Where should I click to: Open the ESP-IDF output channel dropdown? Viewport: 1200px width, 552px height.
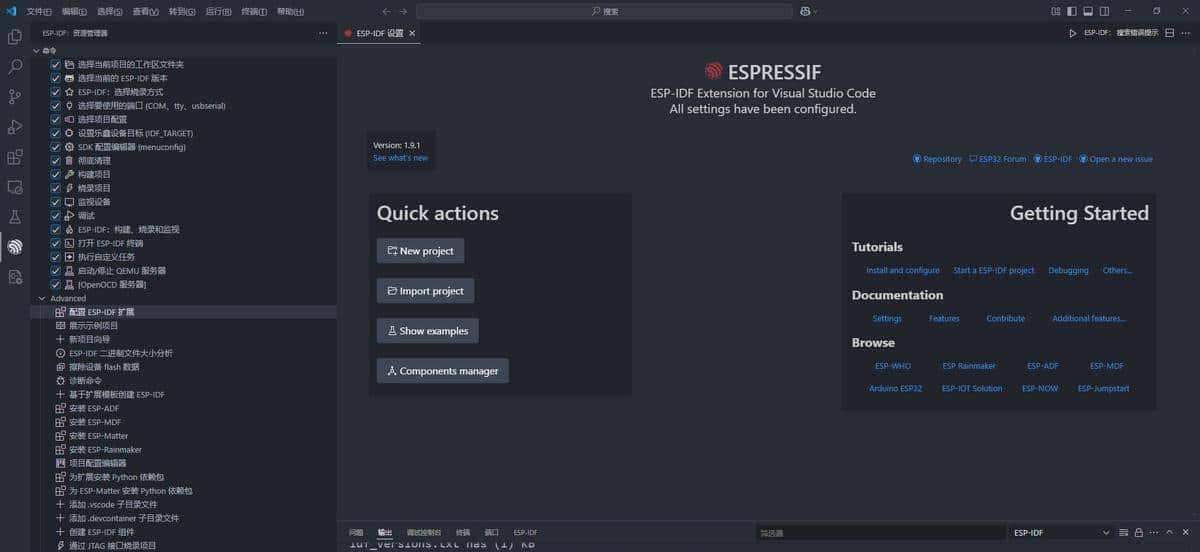click(x=1060, y=533)
